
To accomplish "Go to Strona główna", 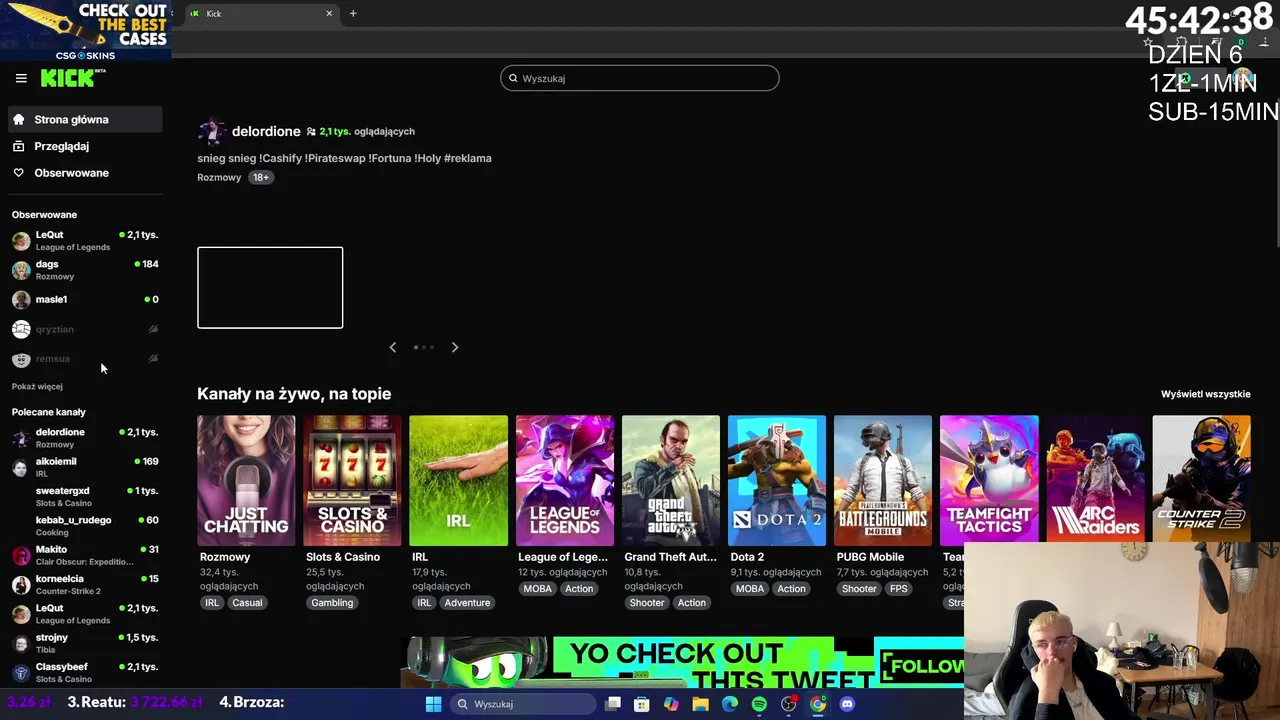I will (x=85, y=119).
